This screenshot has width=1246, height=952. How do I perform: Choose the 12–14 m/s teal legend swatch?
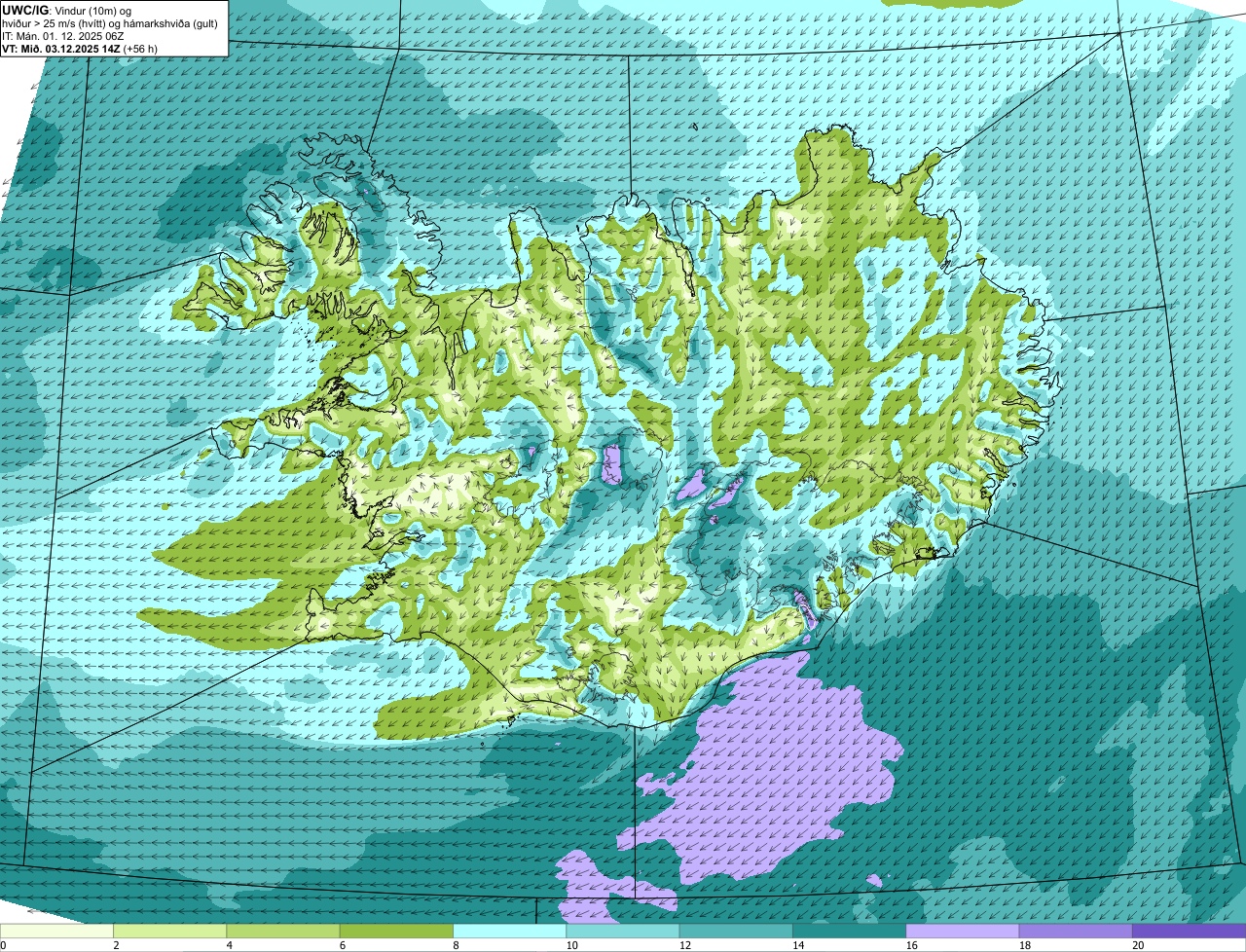tap(736, 931)
